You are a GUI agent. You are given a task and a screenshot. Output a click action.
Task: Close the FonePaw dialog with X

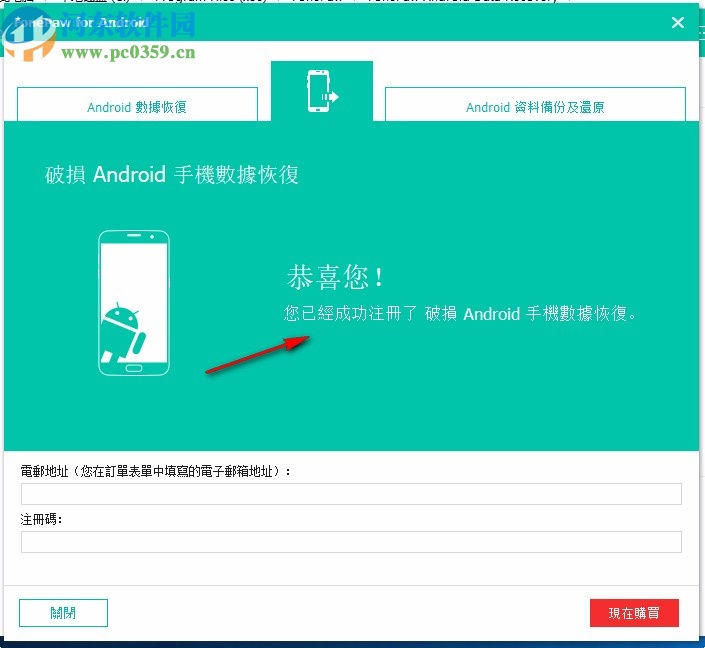click(678, 22)
